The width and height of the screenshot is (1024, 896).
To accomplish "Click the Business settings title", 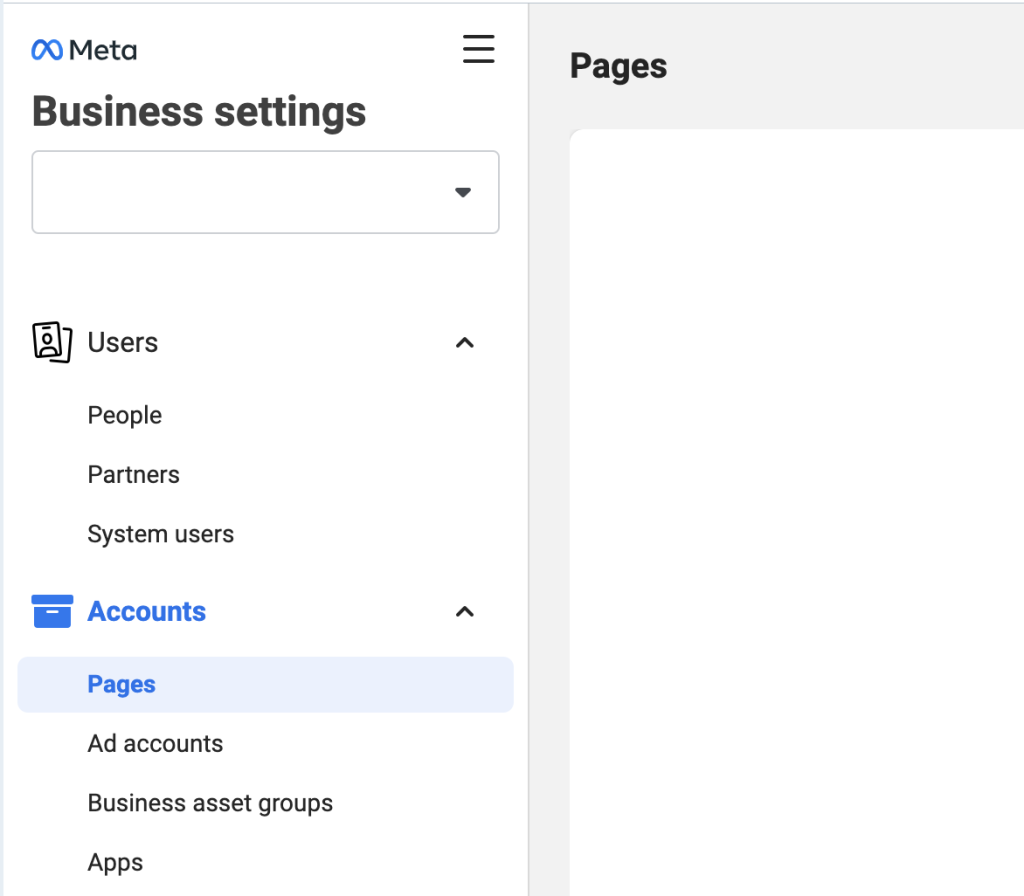I will [x=199, y=111].
